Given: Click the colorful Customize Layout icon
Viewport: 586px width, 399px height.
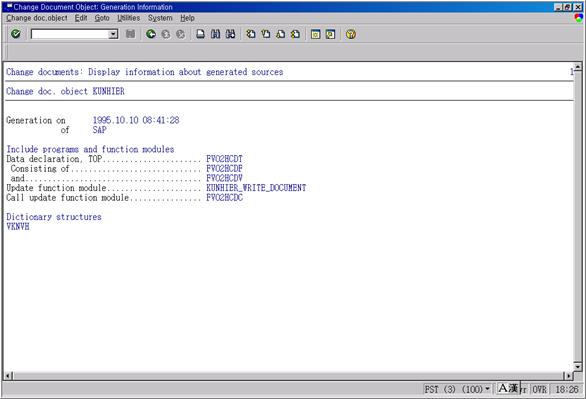Looking at the screenshot, I should pyautogui.click(x=579, y=18).
